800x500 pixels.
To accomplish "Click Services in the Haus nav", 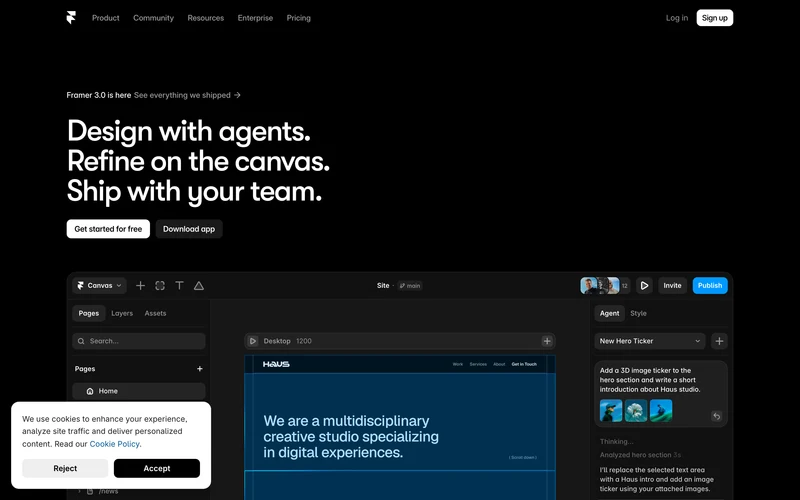I will pyautogui.click(x=478, y=364).
